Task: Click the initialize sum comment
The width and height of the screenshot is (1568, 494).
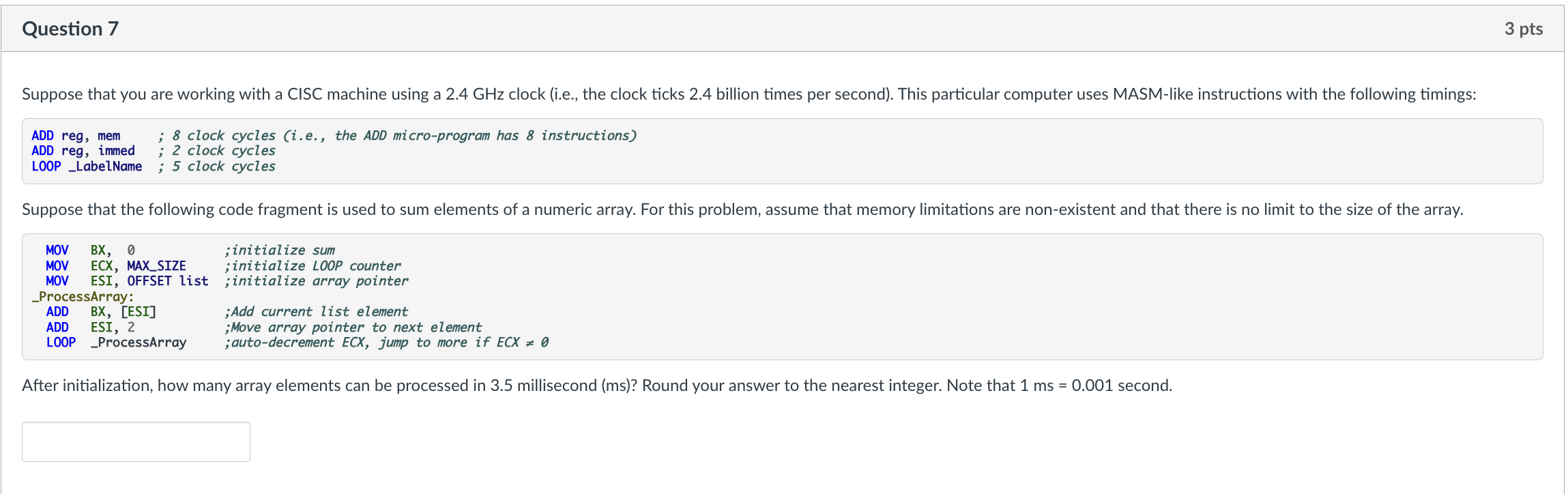Action: click(281, 250)
